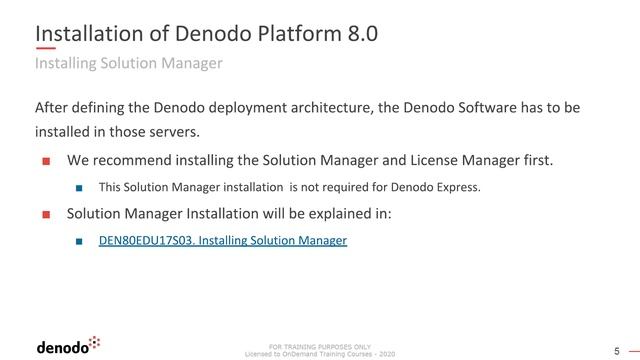The image size is (640, 360).
Task: Click the 'Licensed to OnDemand Training Courses - 2020' footer line
Action: pyautogui.click(x=320, y=354)
